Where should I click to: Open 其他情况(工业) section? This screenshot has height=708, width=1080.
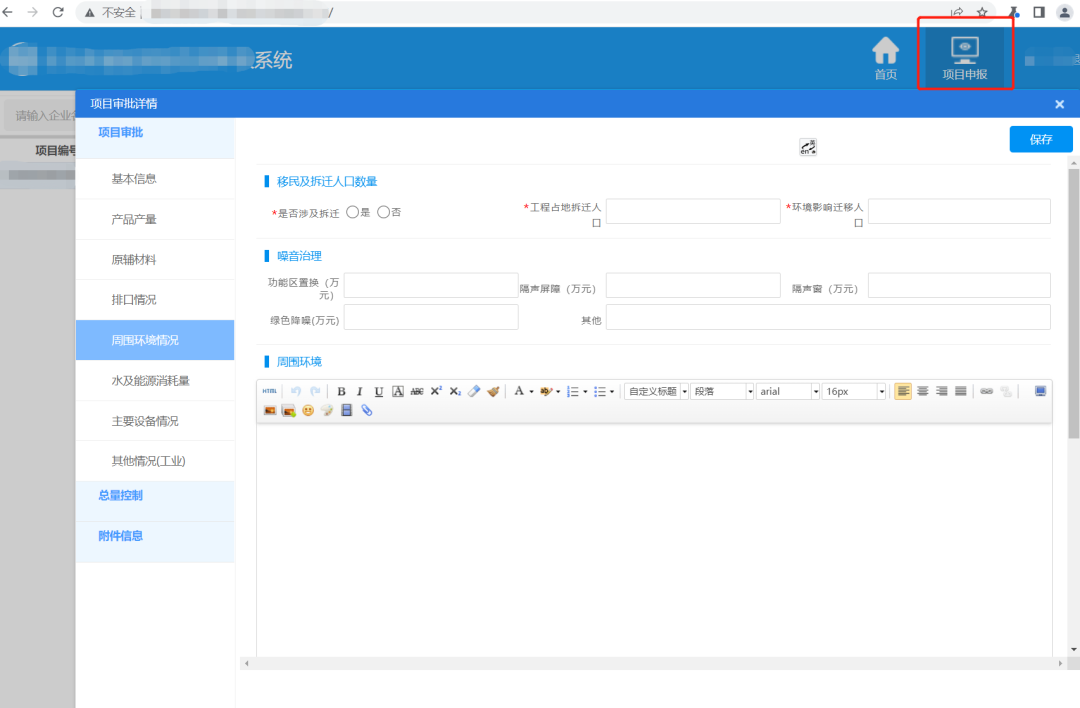[155, 461]
